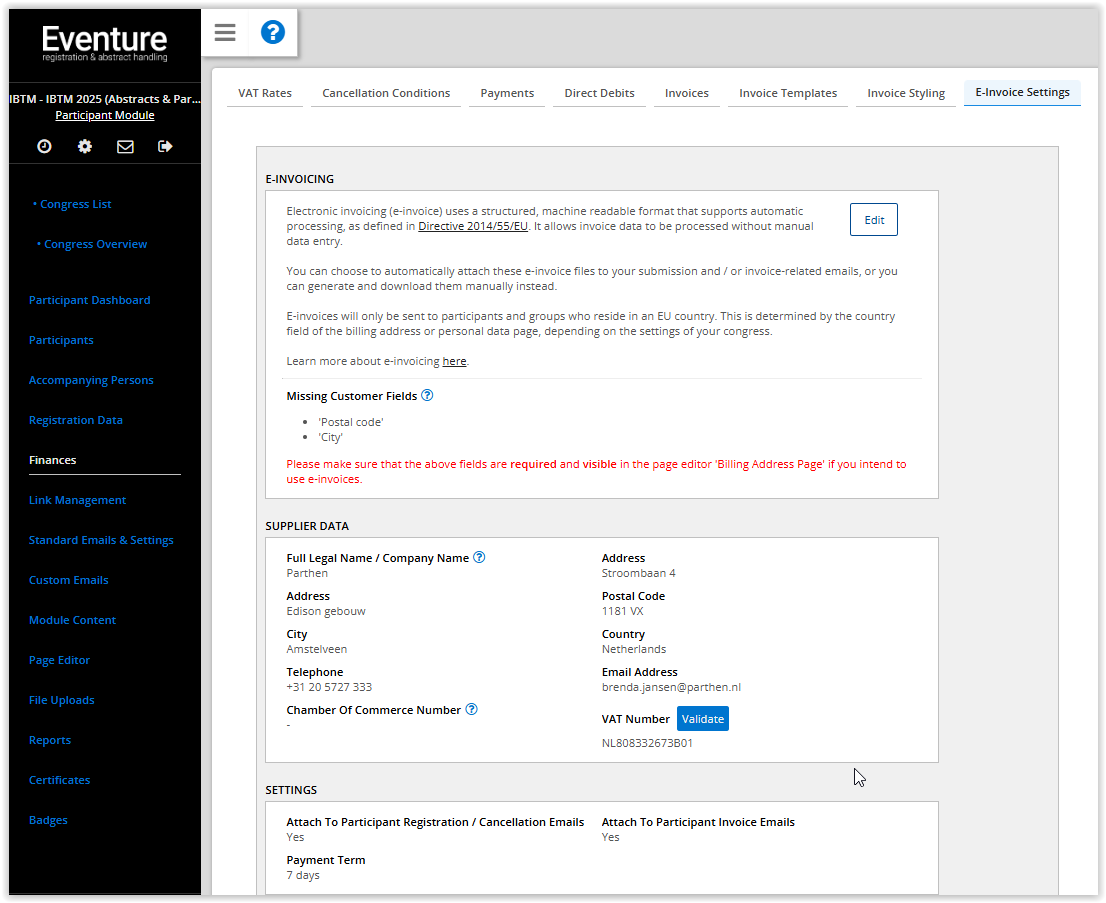Select the Direct Debits tab
Viewport: 1106px width, 903px height.
[599, 93]
